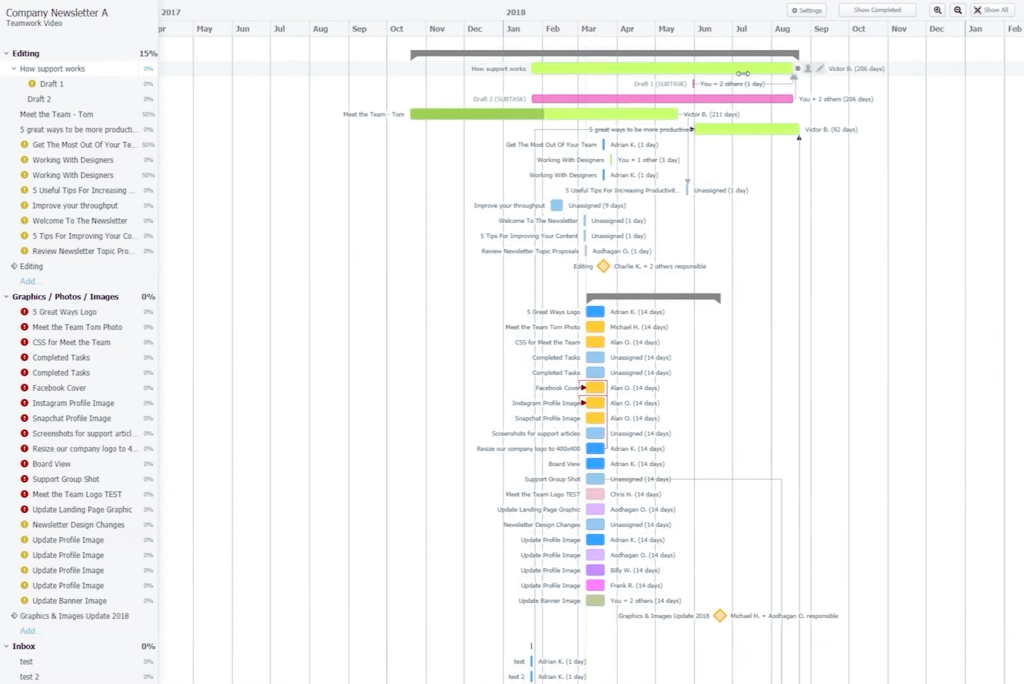Toggle Show Completed tasks
The image size is (1024, 684).
877,10
